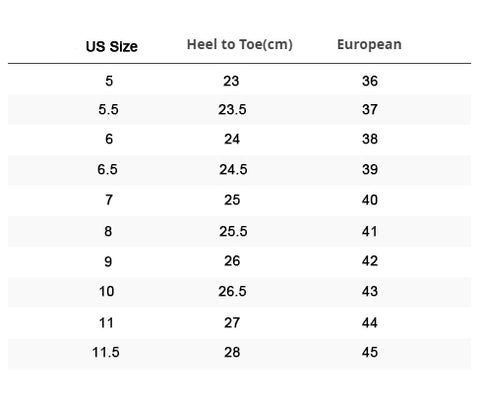The width and height of the screenshot is (480, 393).
Task: Click the European column header
Action: coord(369,44)
